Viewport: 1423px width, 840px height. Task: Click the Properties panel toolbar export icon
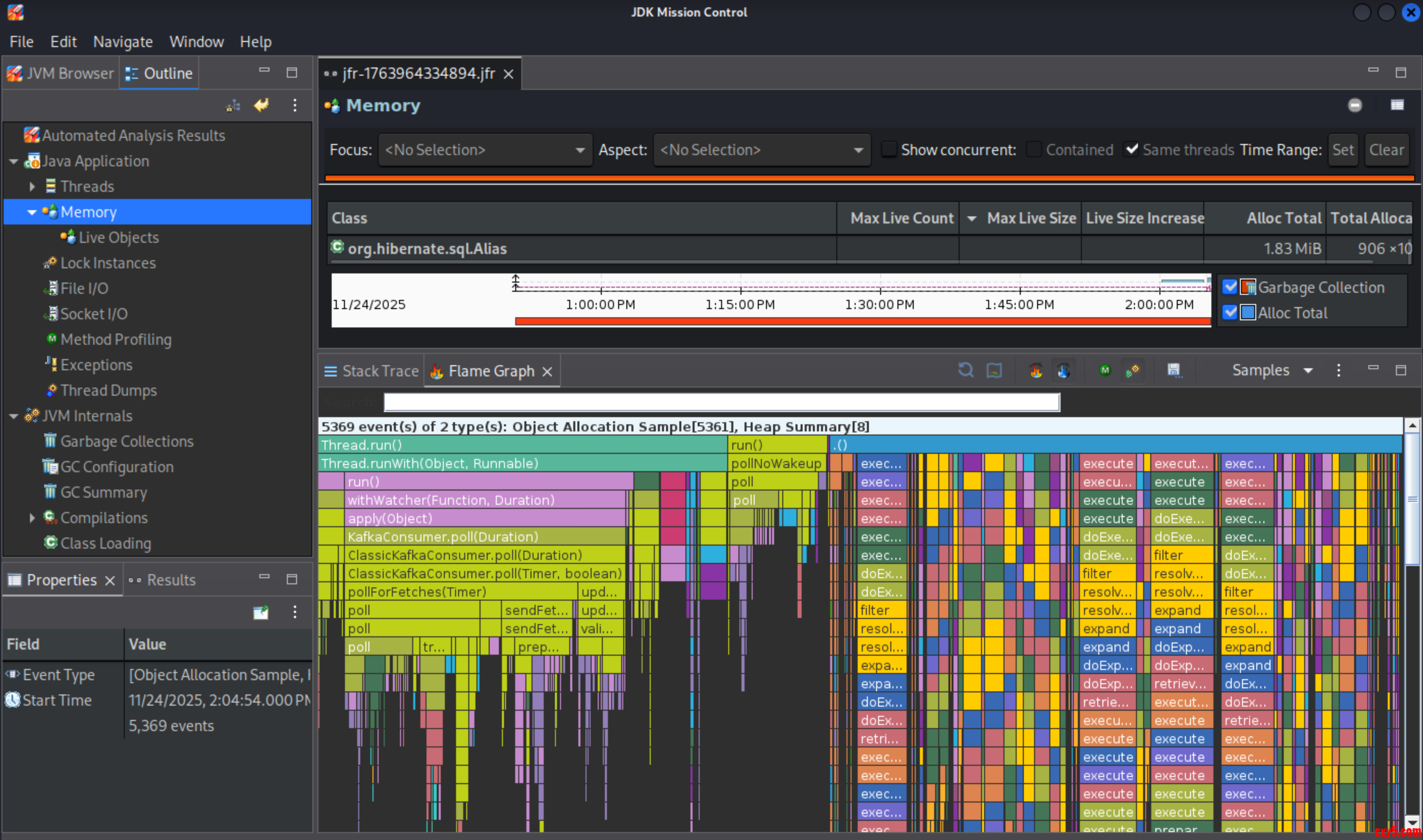[x=261, y=612]
